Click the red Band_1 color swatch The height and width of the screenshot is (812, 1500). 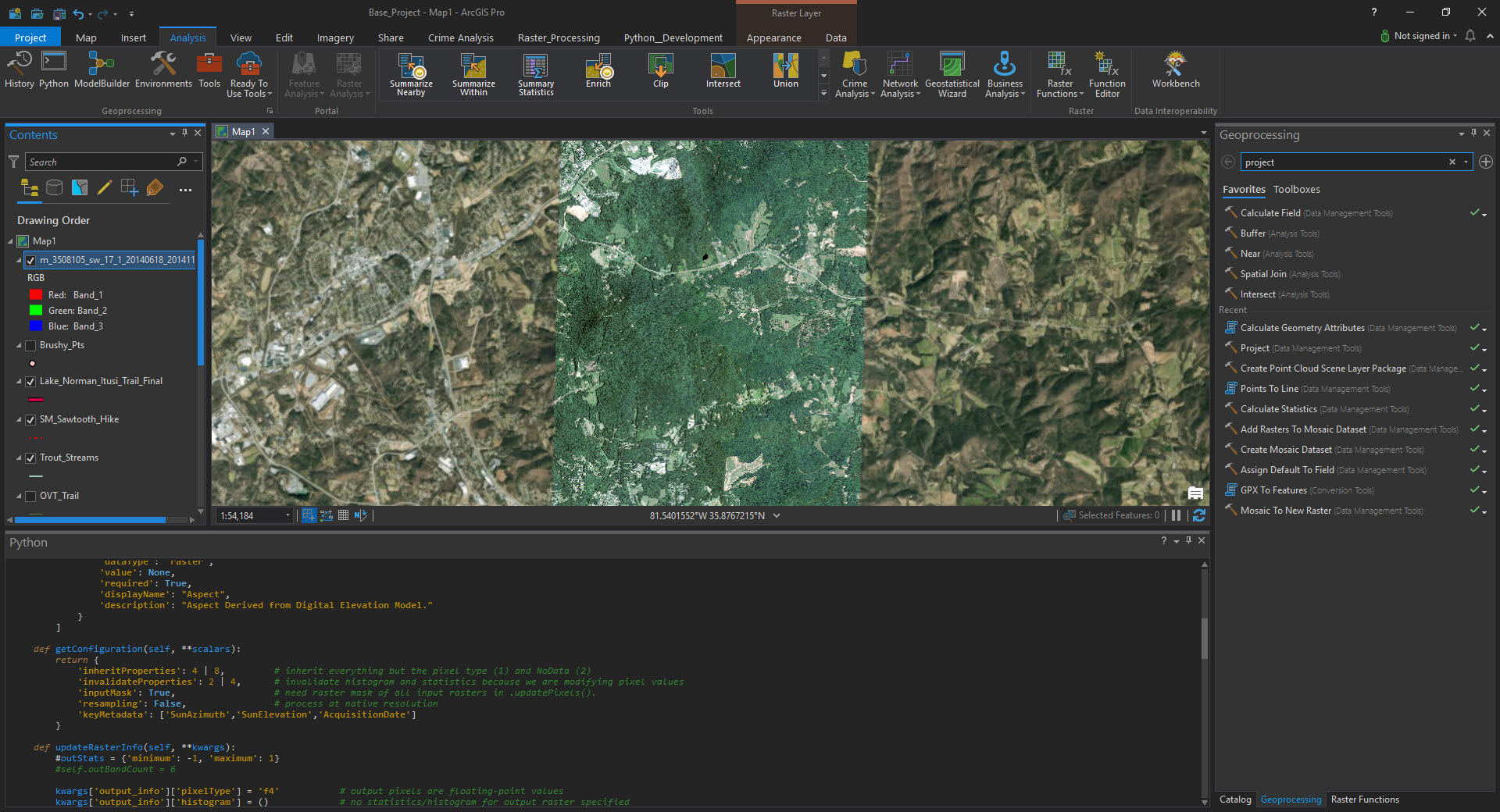coord(35,295)
